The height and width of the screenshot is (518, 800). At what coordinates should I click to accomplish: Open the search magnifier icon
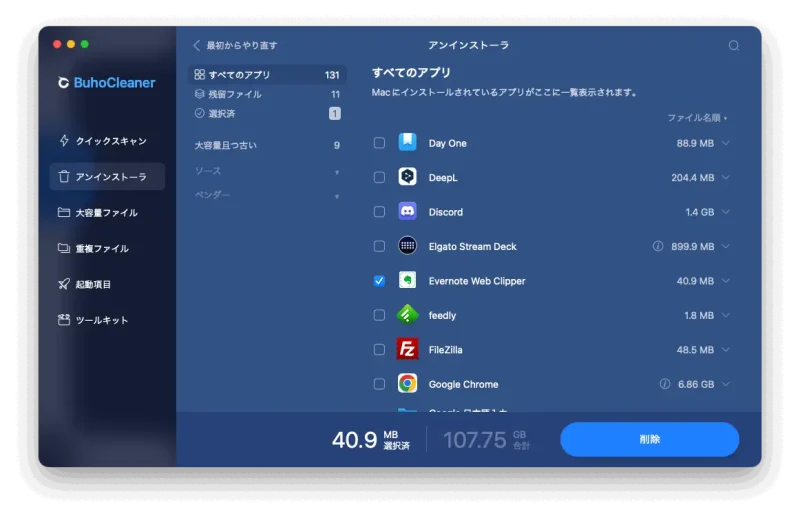pos(734,45)
